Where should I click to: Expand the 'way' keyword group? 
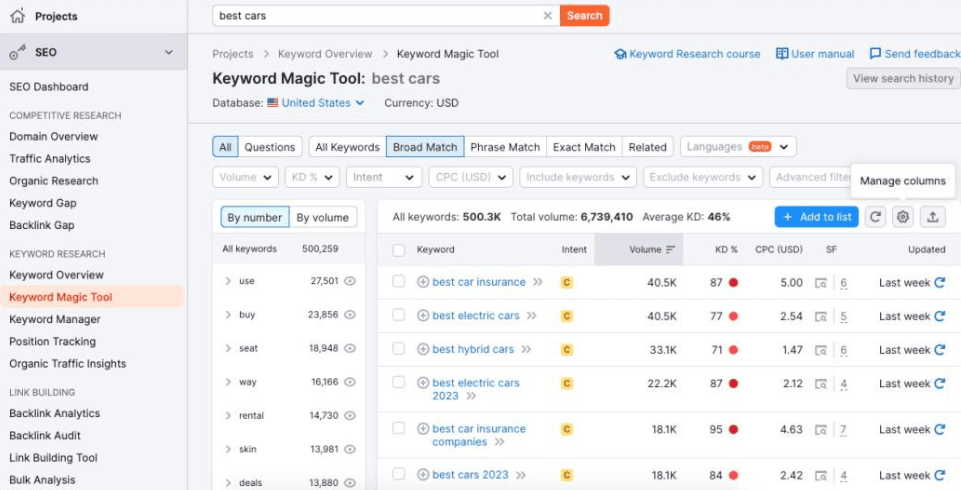pyautogui.click(x=228, y=382)
